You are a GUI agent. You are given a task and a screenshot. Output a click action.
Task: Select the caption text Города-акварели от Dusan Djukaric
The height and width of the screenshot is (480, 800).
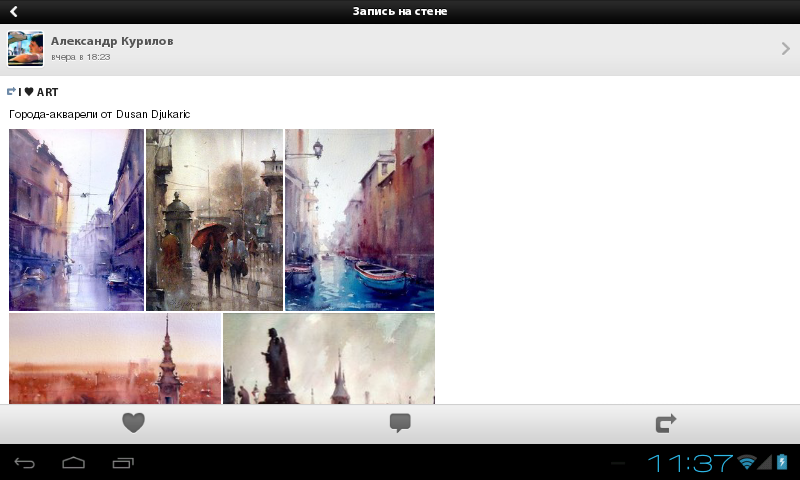coord(99,114)
